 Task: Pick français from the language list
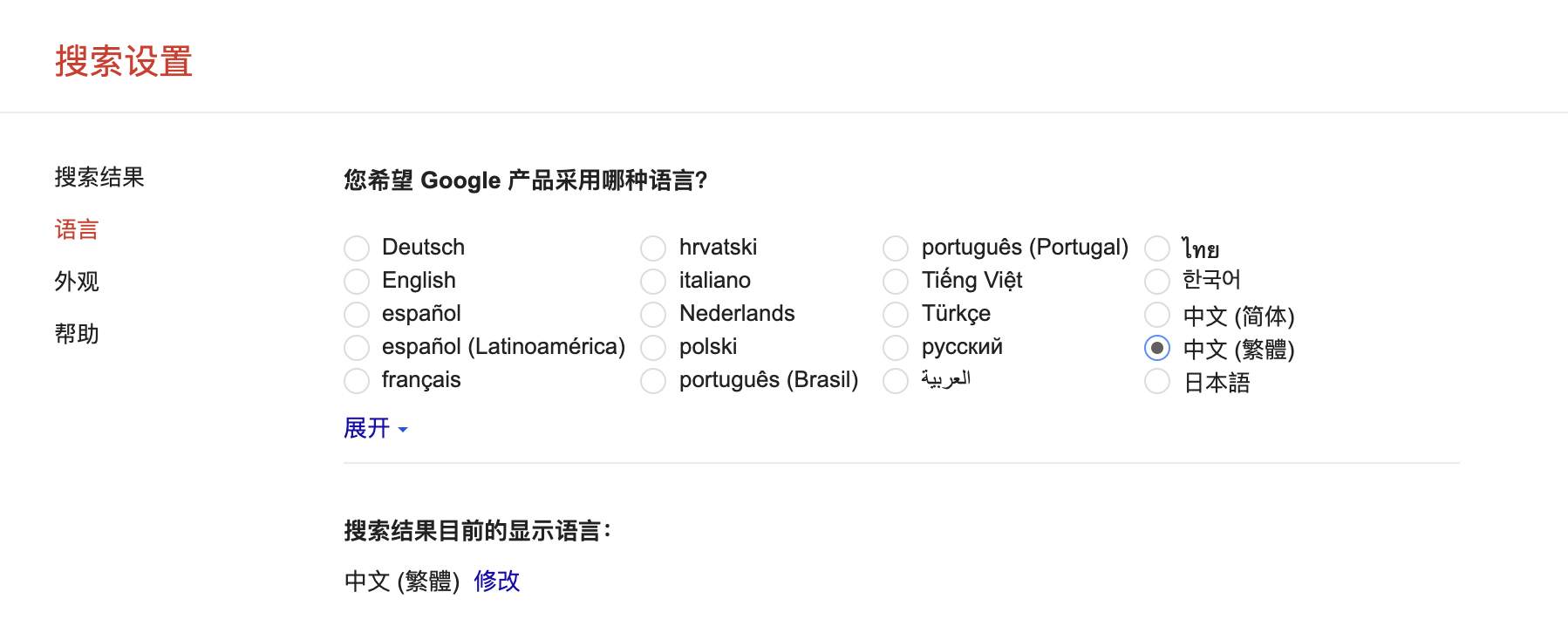point(357,381)
